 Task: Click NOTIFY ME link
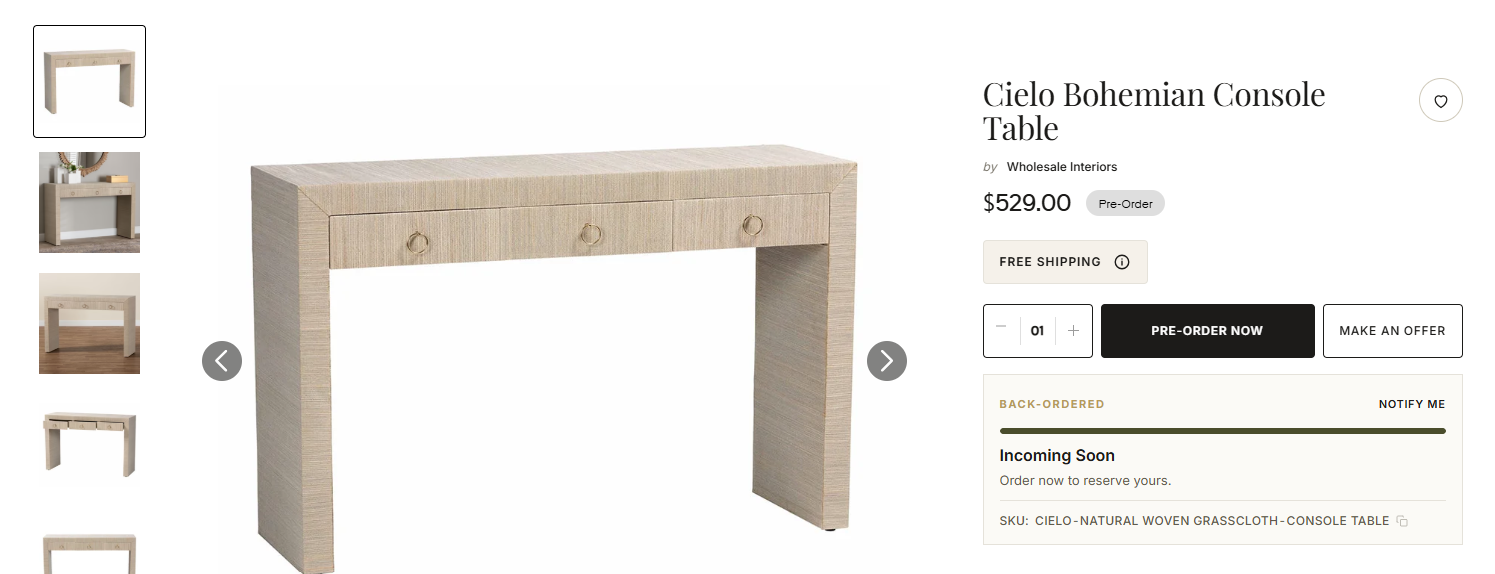coord(1412,404)
